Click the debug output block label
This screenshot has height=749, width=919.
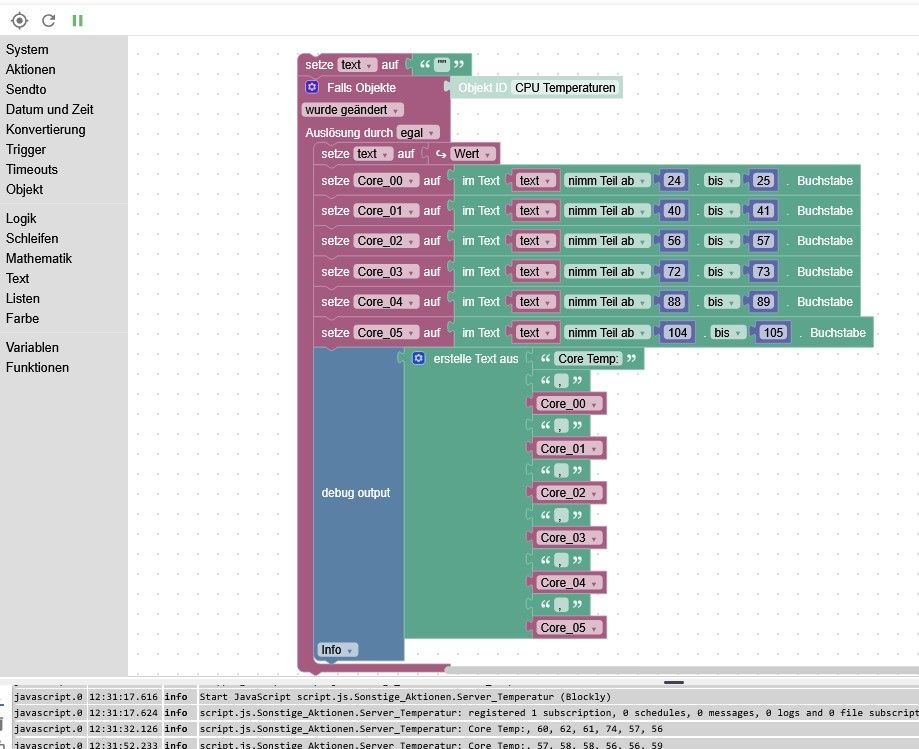tap(356, 493)
